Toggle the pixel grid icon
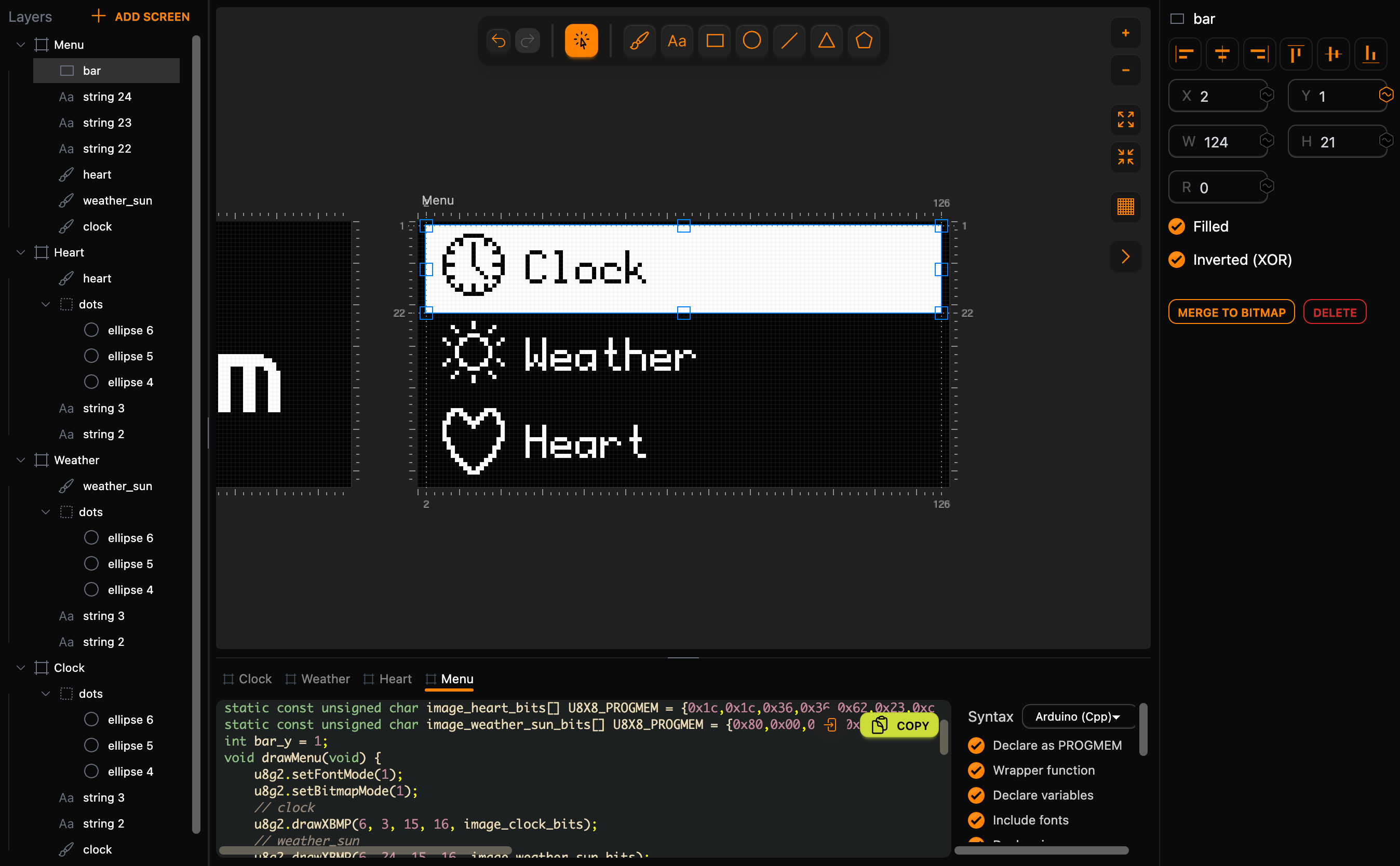This screenshot has height=866, width=1400. pos(1126,206)
